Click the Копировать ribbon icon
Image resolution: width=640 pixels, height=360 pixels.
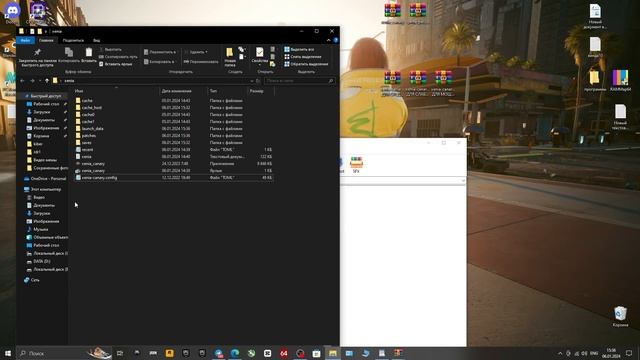[x=69, y=55]
